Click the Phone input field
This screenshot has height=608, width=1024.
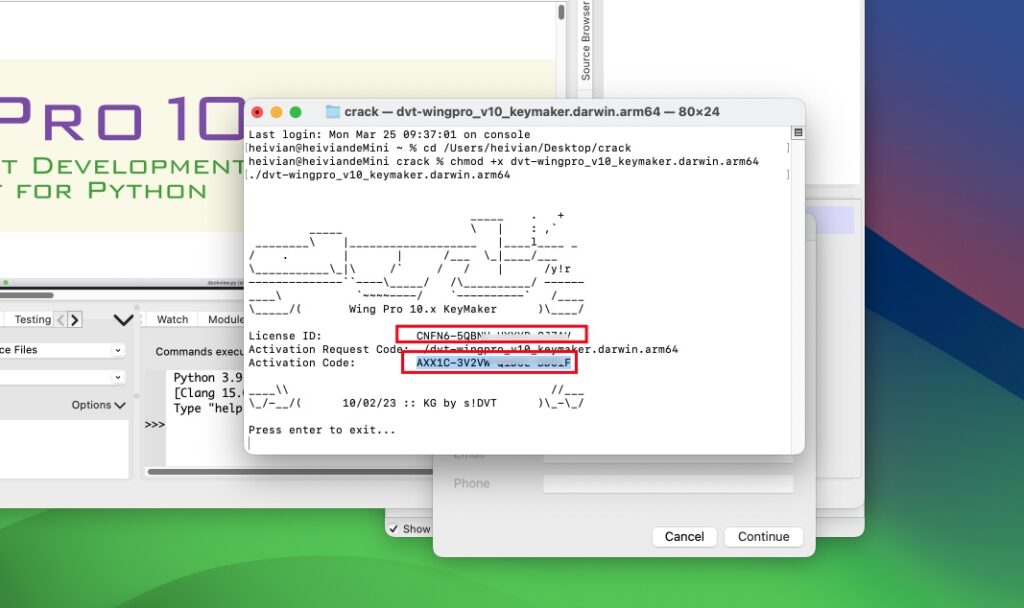point(670,483)
